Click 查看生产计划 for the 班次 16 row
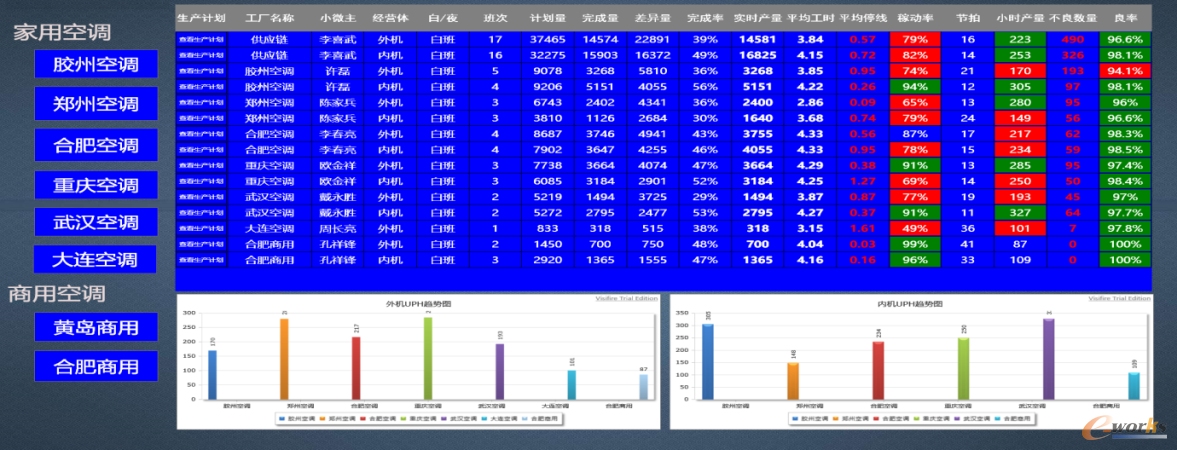The image size is (1177, 450). (x=201, y=55)
